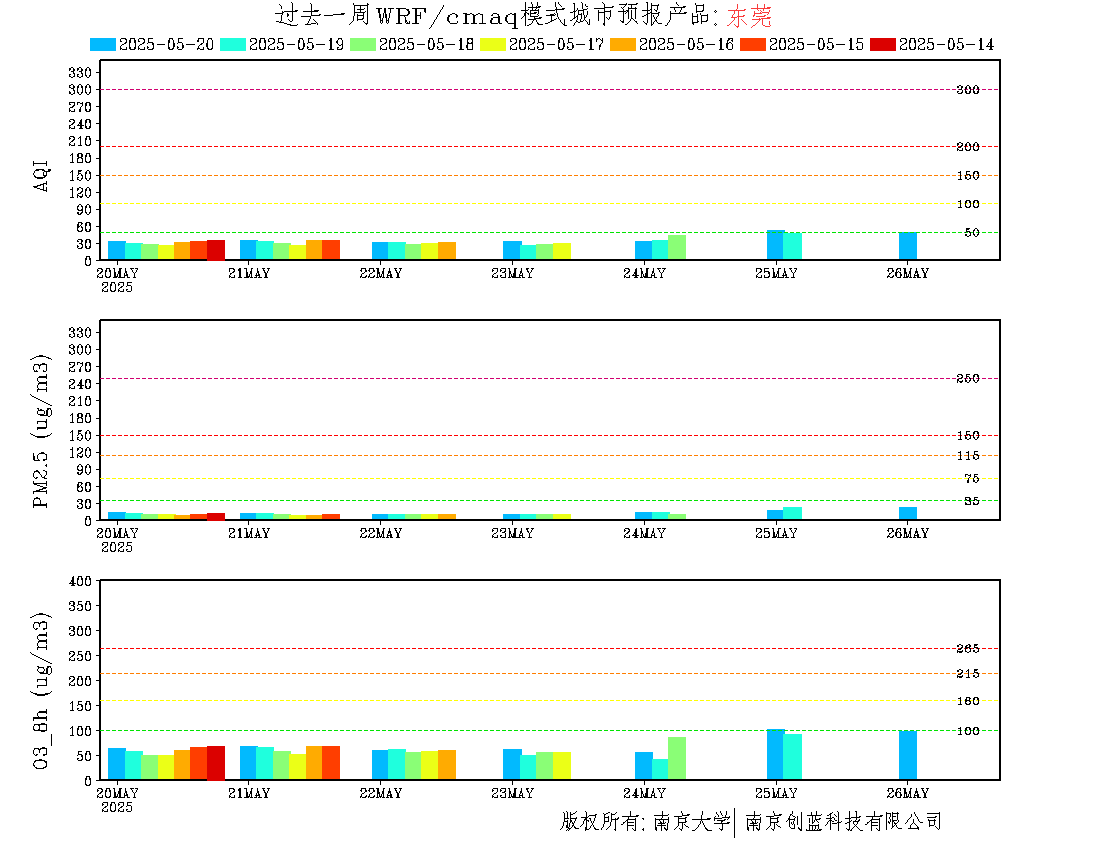
Task: Click the dark red 20MAY bar in AQI chart
Action: pyautogui.click(x=215, y=250)
